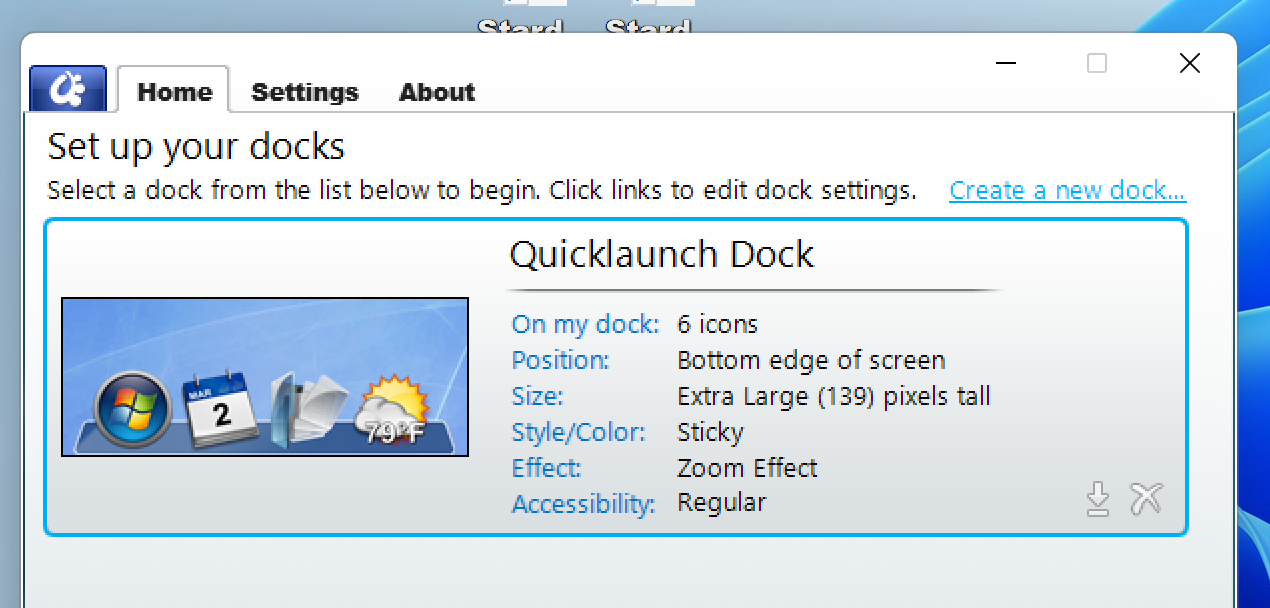Click the export dock arrow icon
Viewport: 1270px width, 608px height.
point(1098,498)
